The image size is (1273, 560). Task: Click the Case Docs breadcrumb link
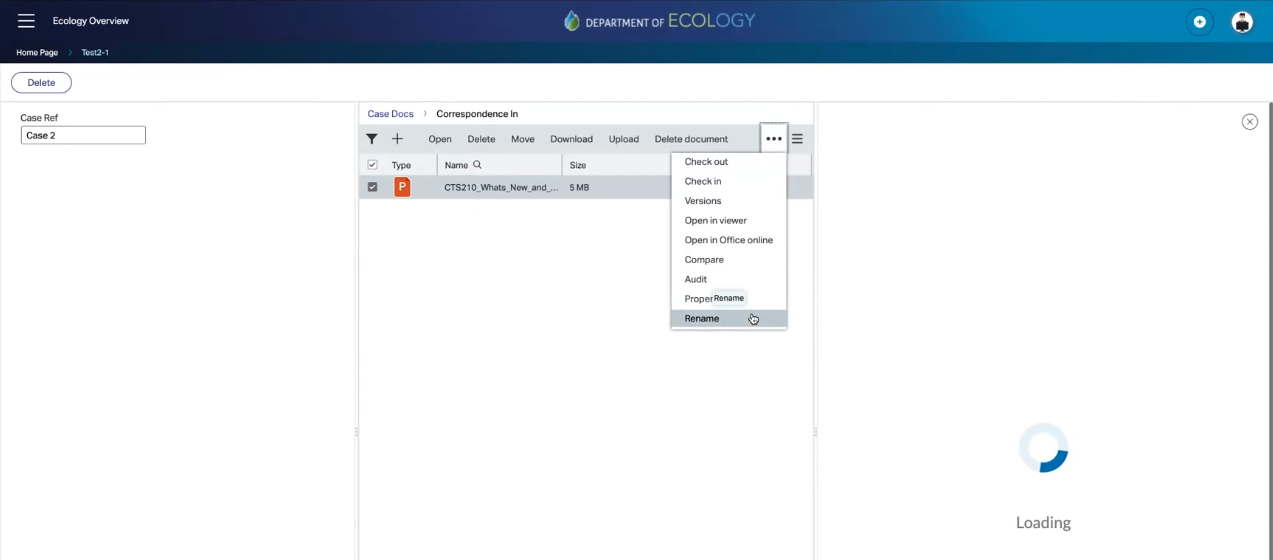coord(390,114)
